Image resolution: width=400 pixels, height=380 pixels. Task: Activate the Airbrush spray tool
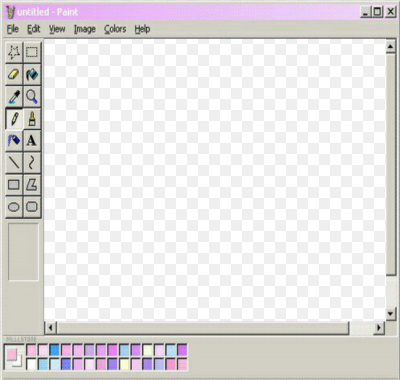(14, 141)
